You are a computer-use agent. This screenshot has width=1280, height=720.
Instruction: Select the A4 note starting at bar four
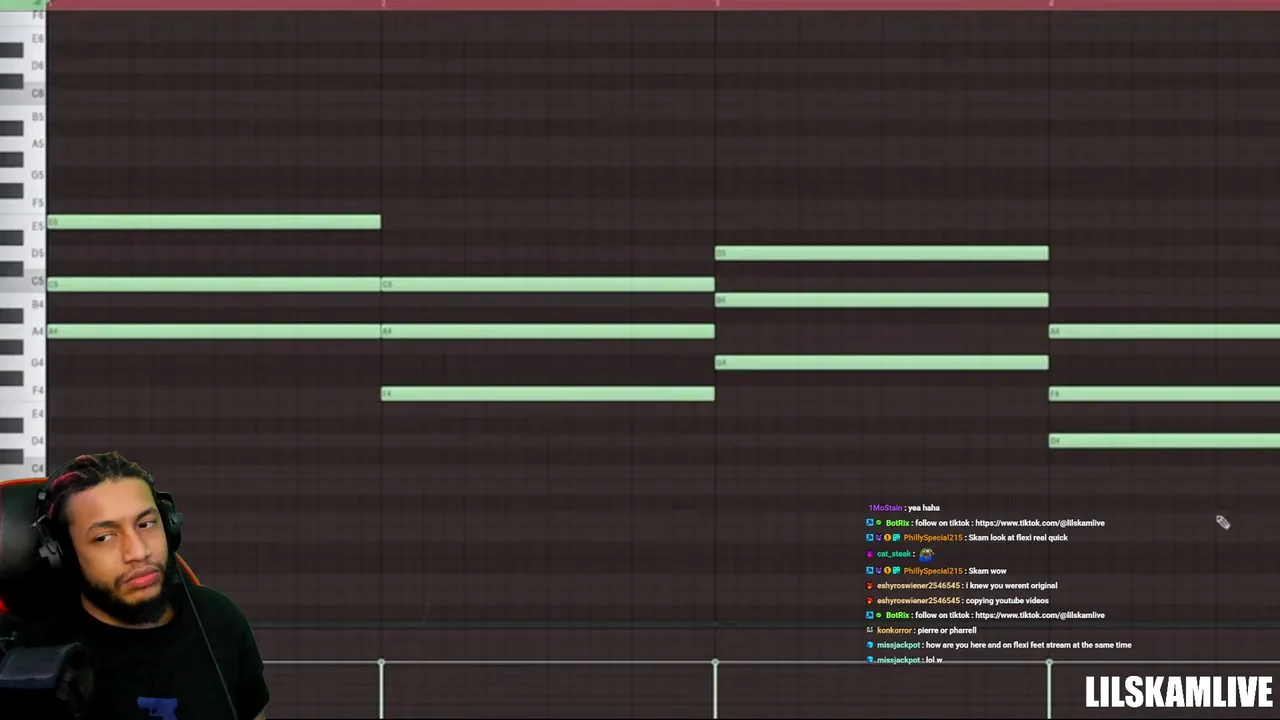(1164, 331)
